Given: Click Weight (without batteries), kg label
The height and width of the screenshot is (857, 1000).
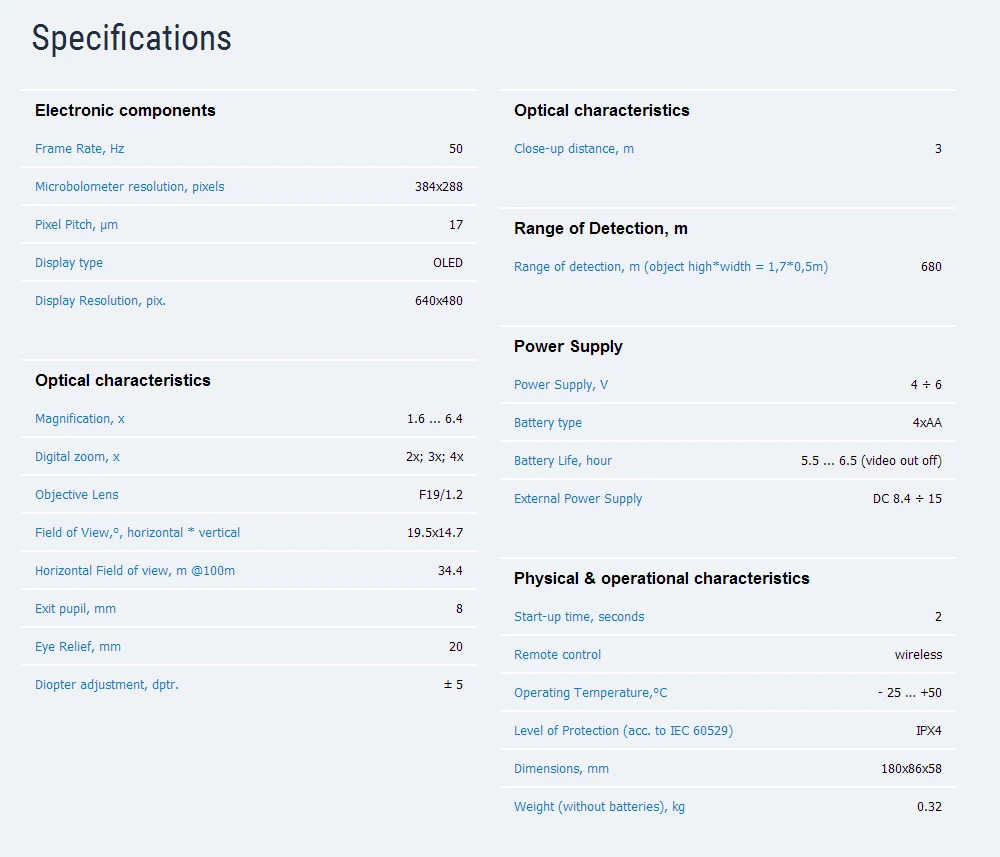Looking at the screenshot, I should coord(599,807).
